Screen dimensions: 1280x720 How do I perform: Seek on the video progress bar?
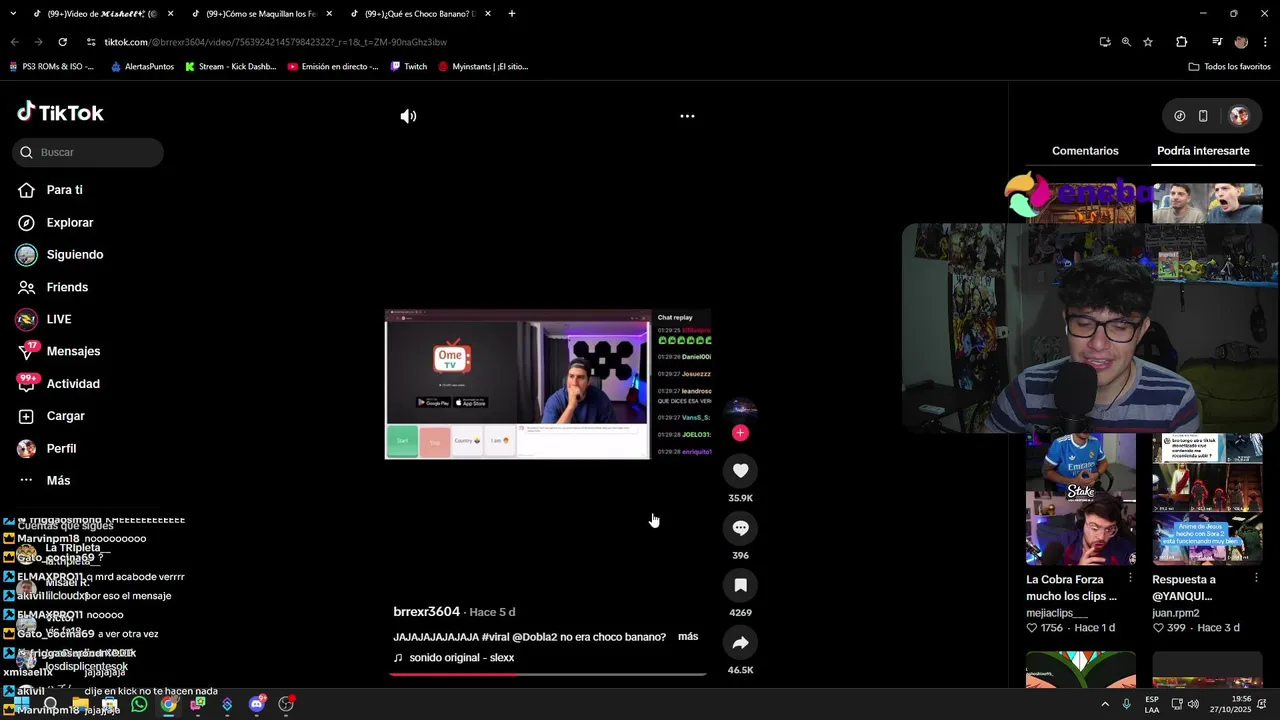pyautogui.click(x=548, y=674)
